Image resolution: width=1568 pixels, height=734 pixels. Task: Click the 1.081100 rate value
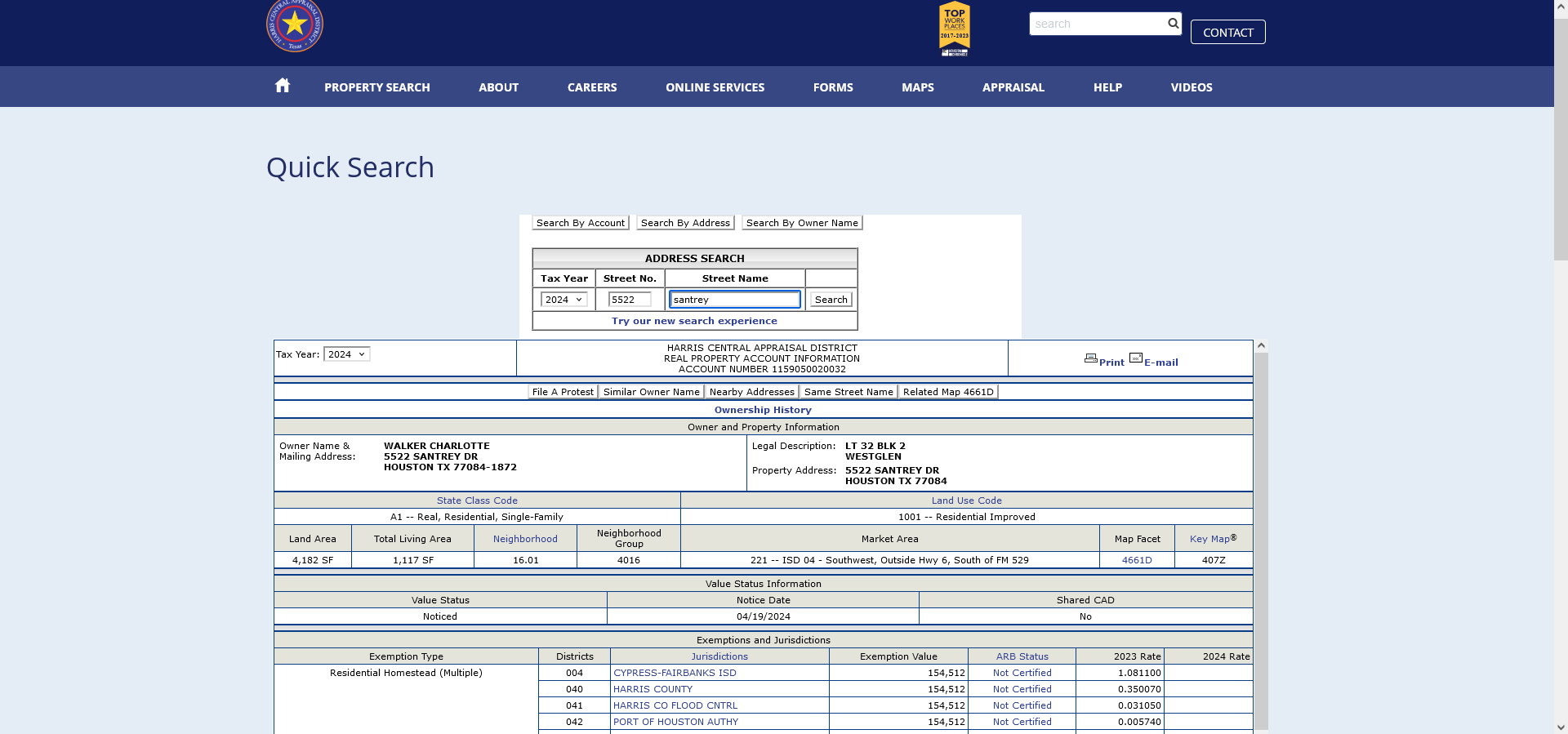[1139, 673]
